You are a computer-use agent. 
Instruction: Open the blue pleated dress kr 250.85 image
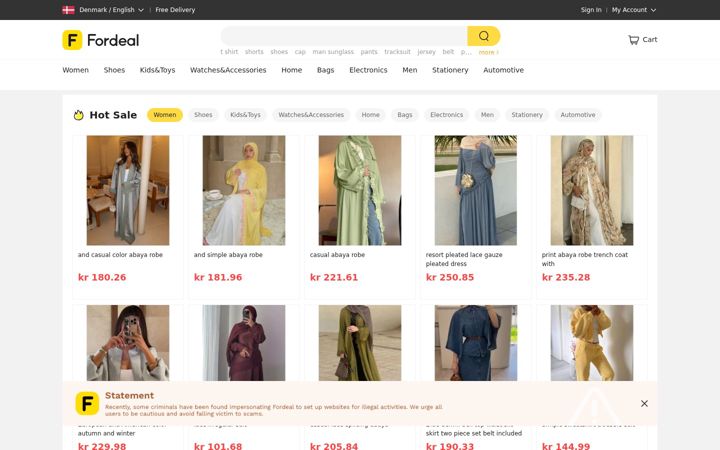click(476, 190)
